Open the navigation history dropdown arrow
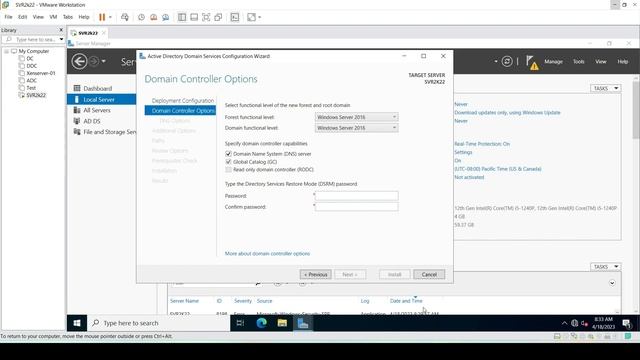 (103, 62)
